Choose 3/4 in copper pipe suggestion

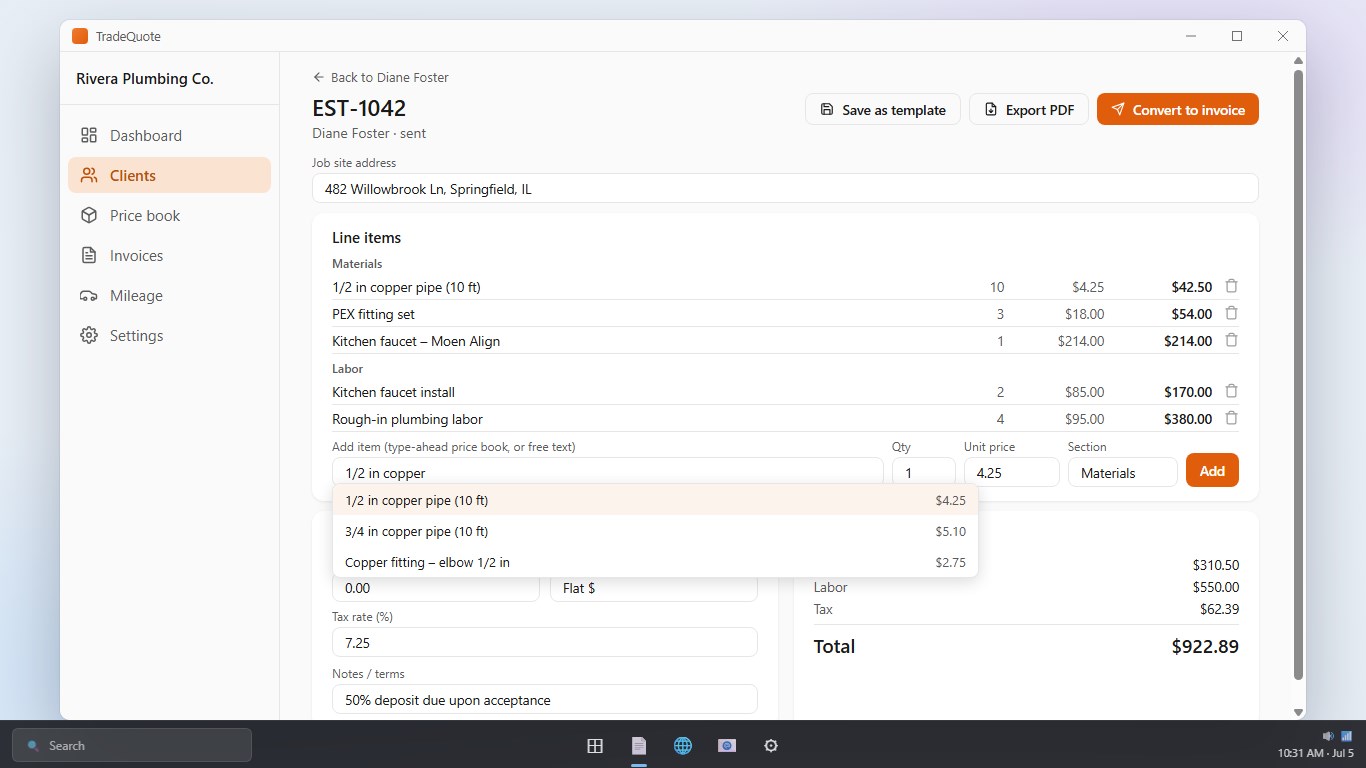click(655, 531)
